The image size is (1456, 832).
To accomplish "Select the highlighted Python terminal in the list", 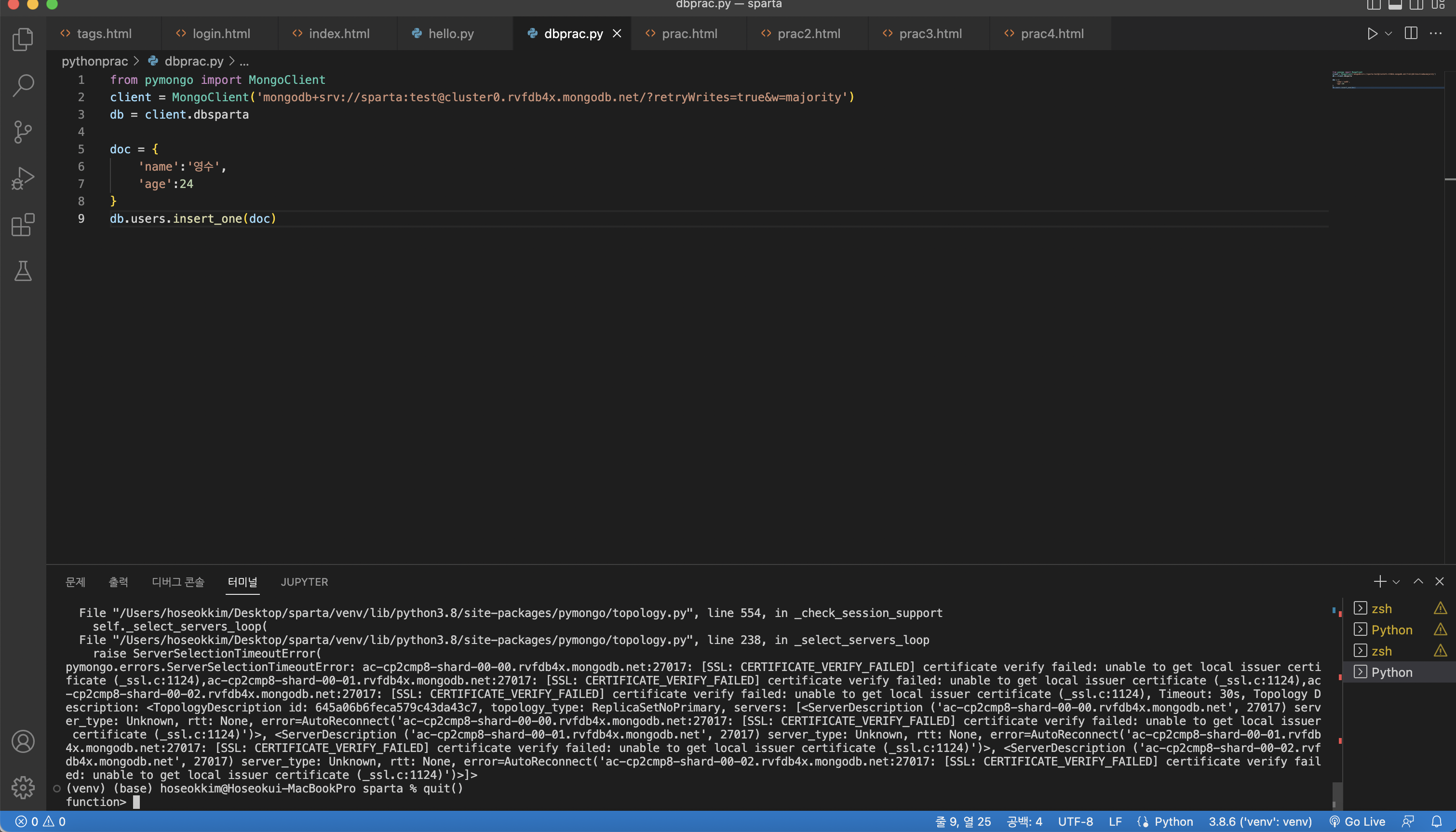I will click(1400, 672).
